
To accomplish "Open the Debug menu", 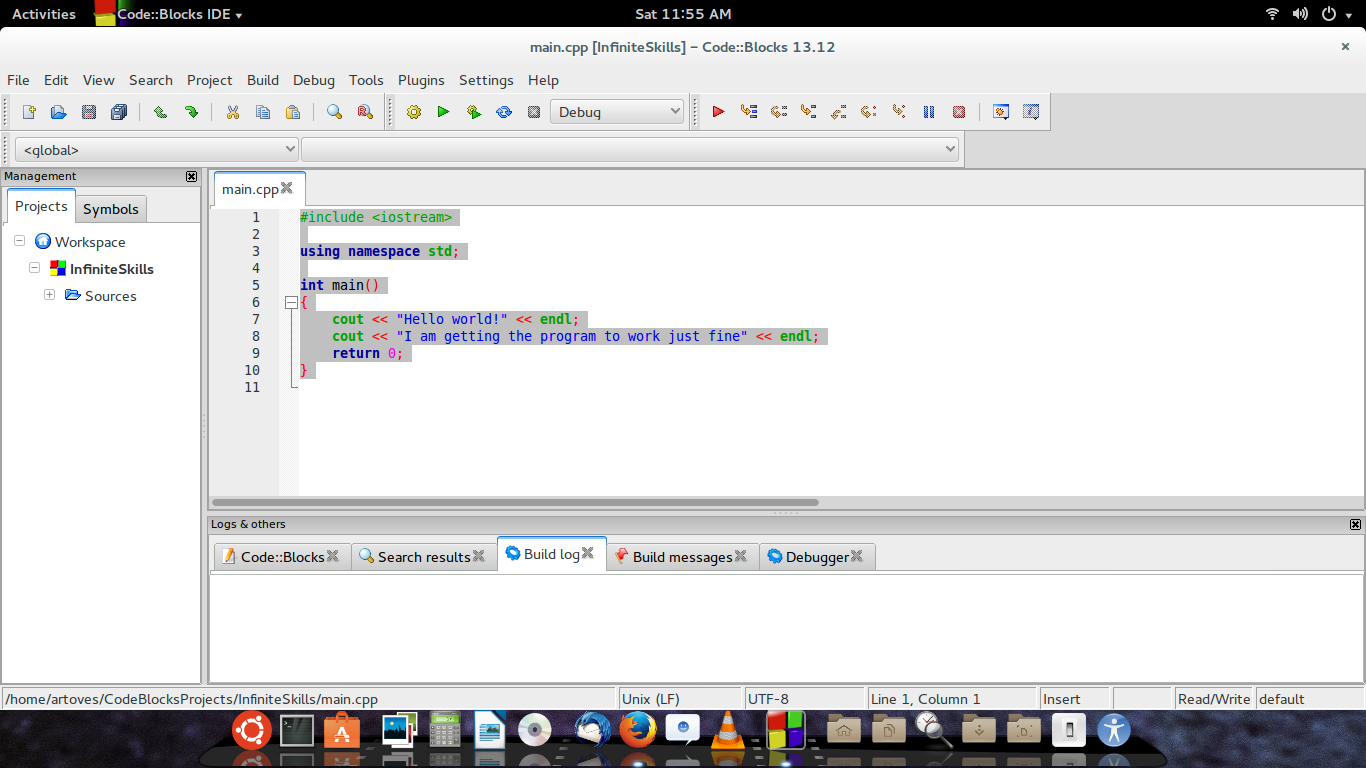I will (314, 80).
